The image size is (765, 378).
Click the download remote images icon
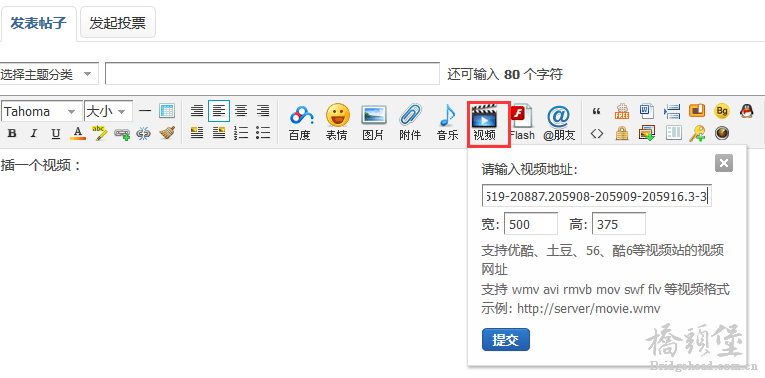[x=647, y=133]
